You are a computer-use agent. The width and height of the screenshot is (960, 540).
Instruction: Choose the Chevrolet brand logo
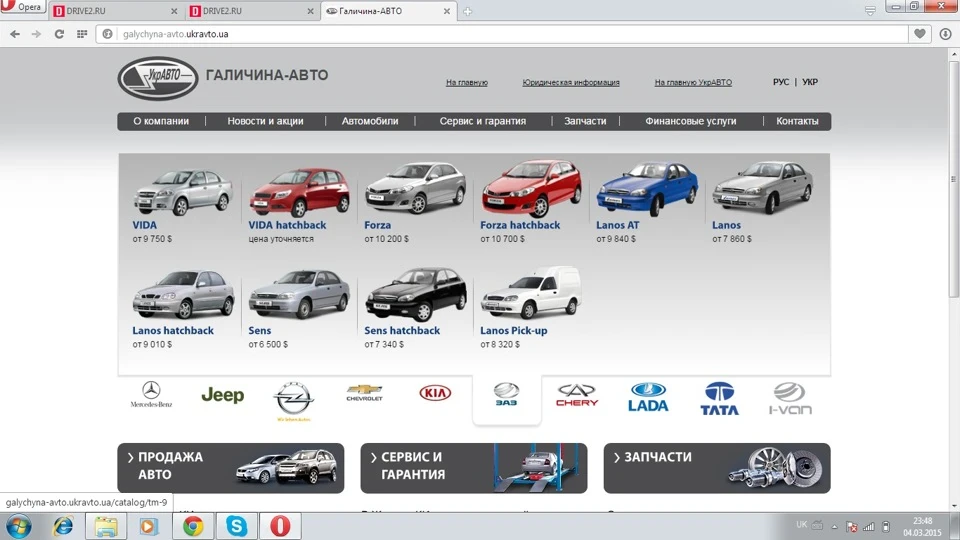coord(364,393)
